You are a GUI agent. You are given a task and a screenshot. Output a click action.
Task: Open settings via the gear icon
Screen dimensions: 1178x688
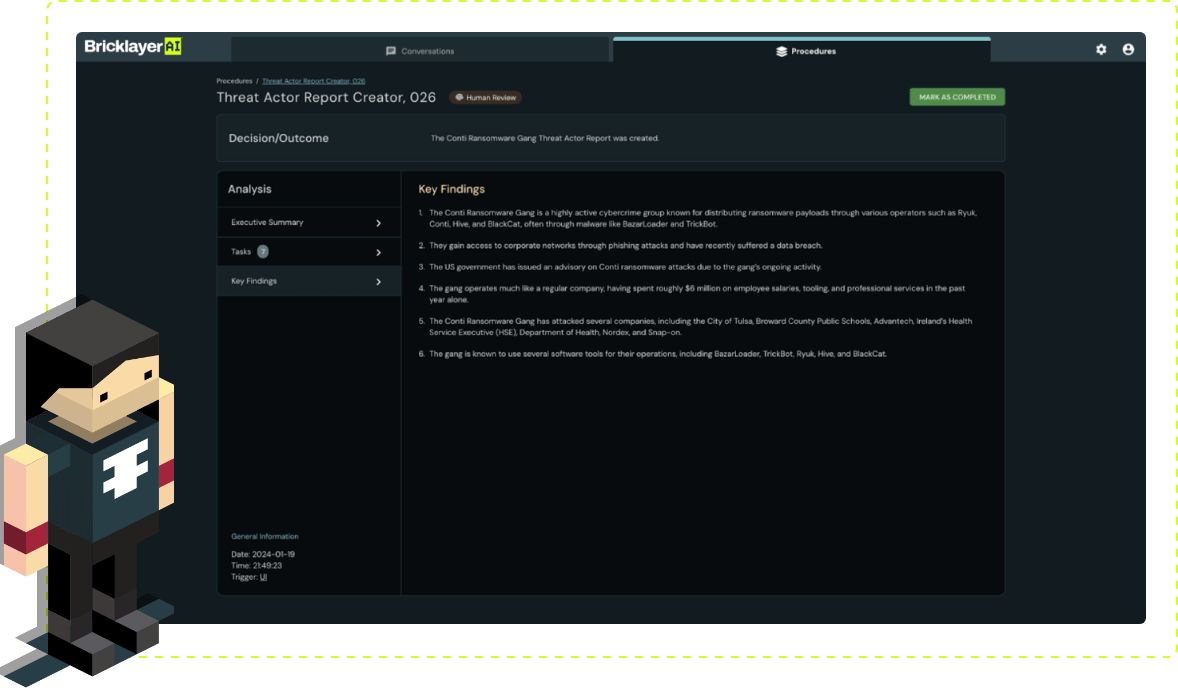click(x=1101, y=48)
